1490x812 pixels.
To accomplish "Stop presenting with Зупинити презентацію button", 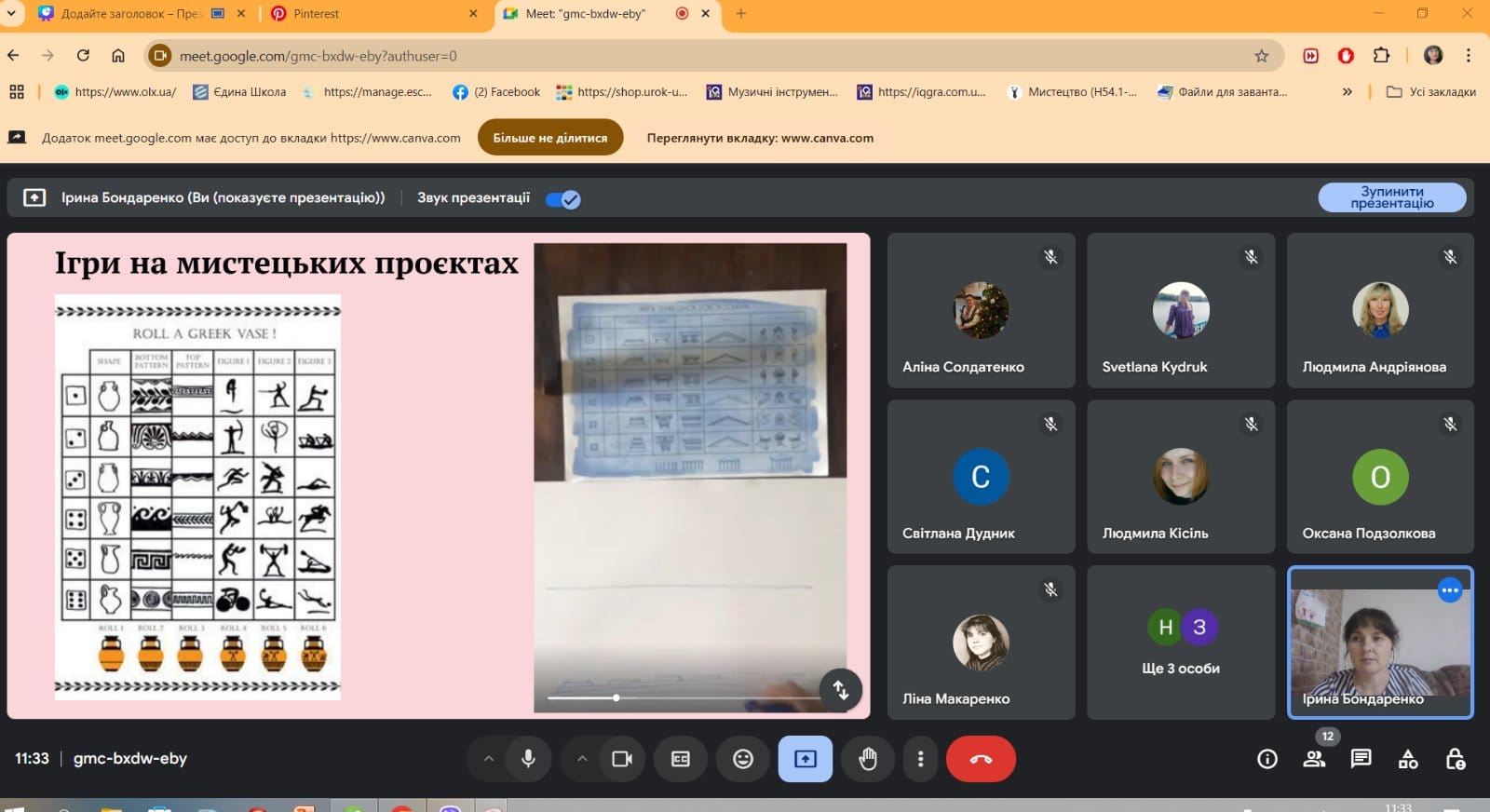I will tap(1392, 197).
